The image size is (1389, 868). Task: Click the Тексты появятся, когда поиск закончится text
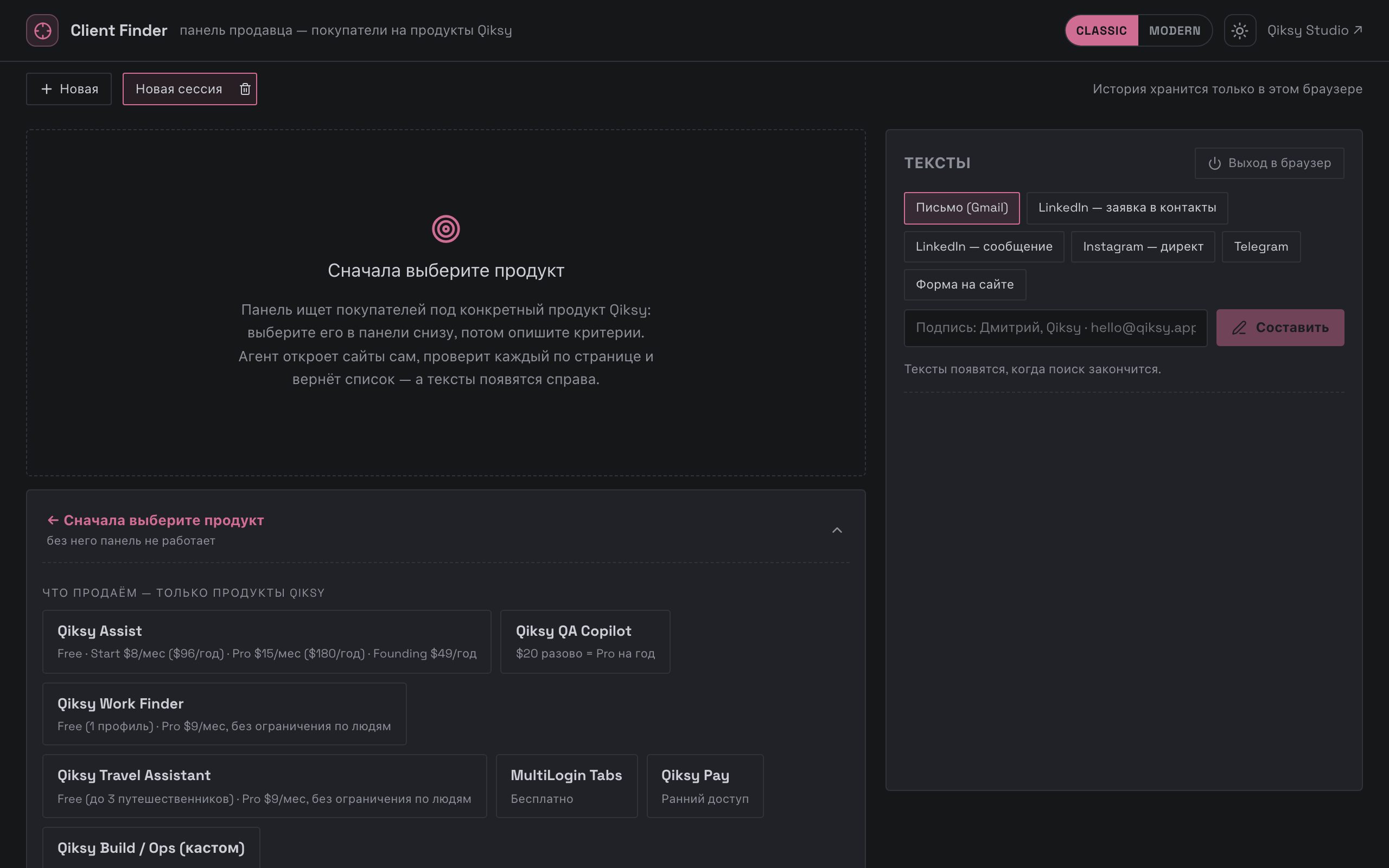[1032, 369]
